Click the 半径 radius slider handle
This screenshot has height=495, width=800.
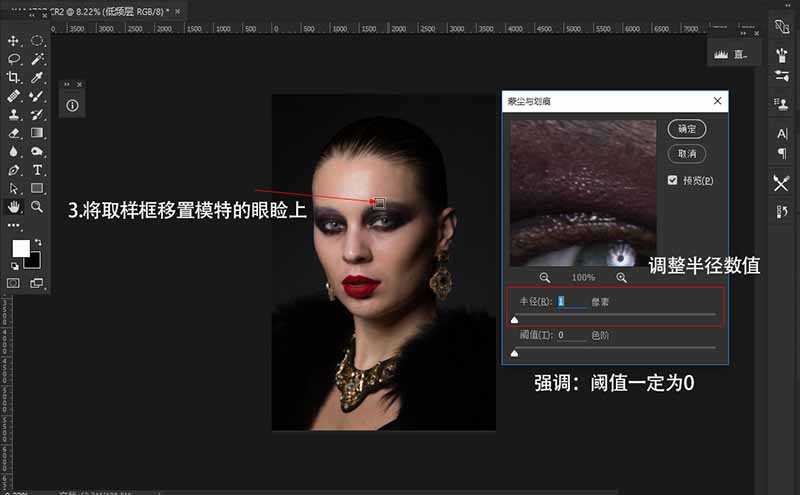(x=514, y=320)
